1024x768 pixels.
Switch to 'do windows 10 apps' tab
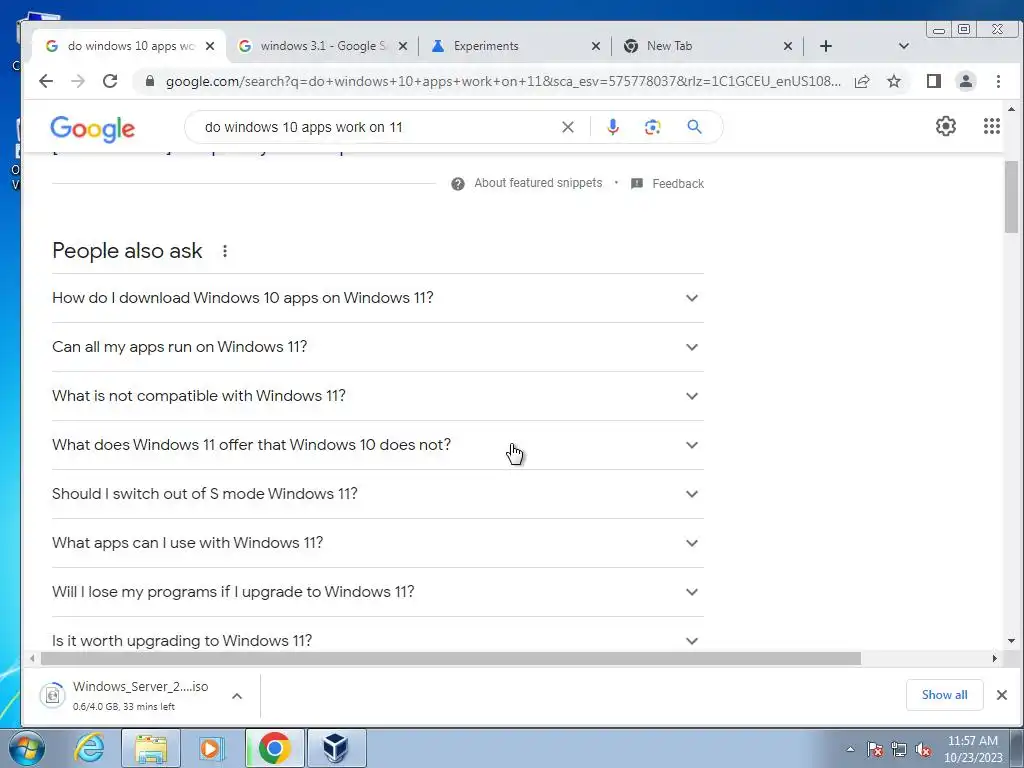127,46
